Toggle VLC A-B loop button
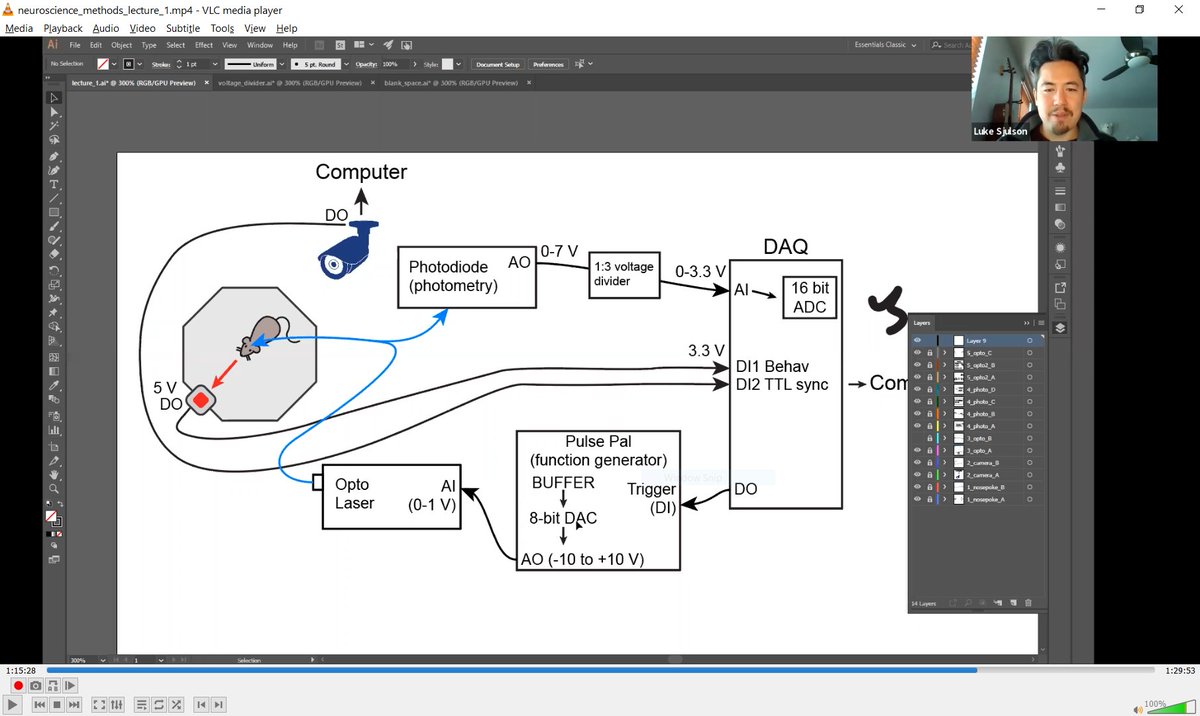Viewport: 1200px width, 716px height. (x=53, y=686)
